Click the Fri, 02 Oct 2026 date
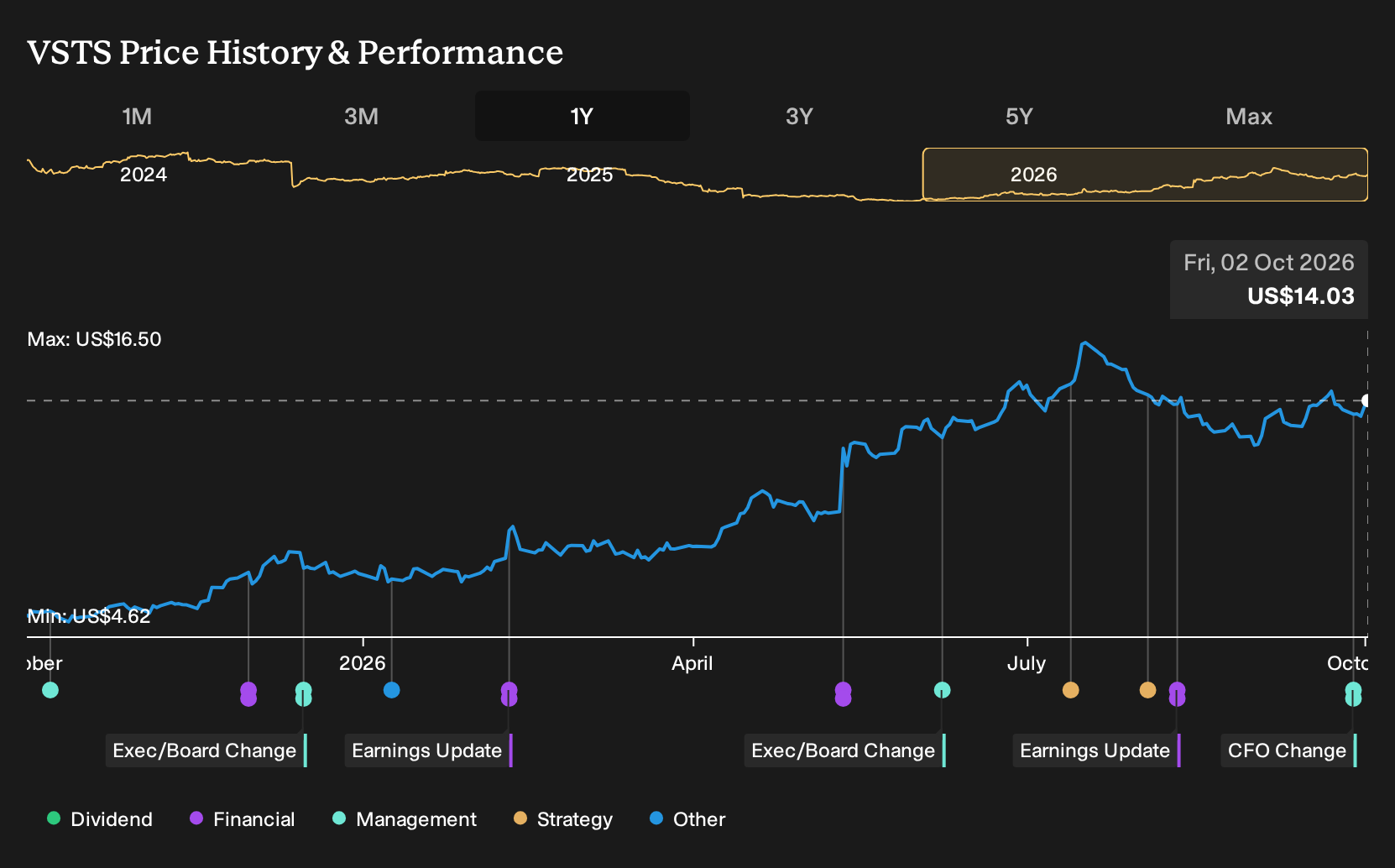 point(1268,263)
